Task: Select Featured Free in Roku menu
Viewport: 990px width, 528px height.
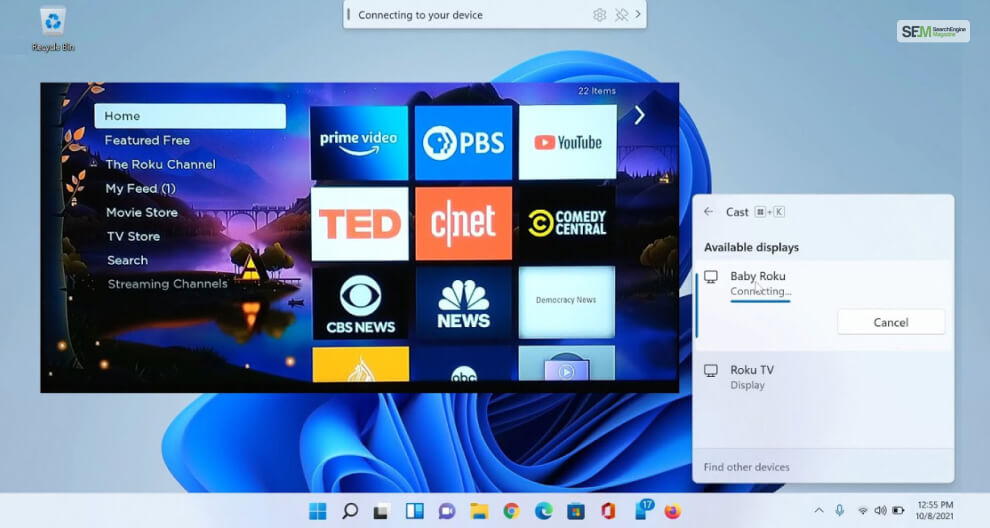Action: (147, 140)
